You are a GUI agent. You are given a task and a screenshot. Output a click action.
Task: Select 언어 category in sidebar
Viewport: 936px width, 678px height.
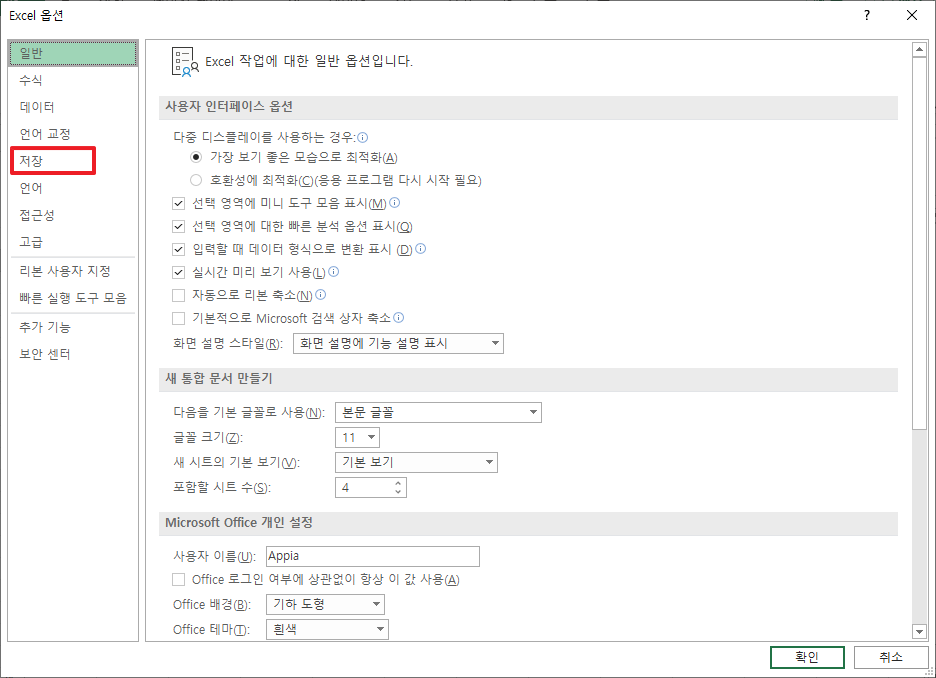73,189
